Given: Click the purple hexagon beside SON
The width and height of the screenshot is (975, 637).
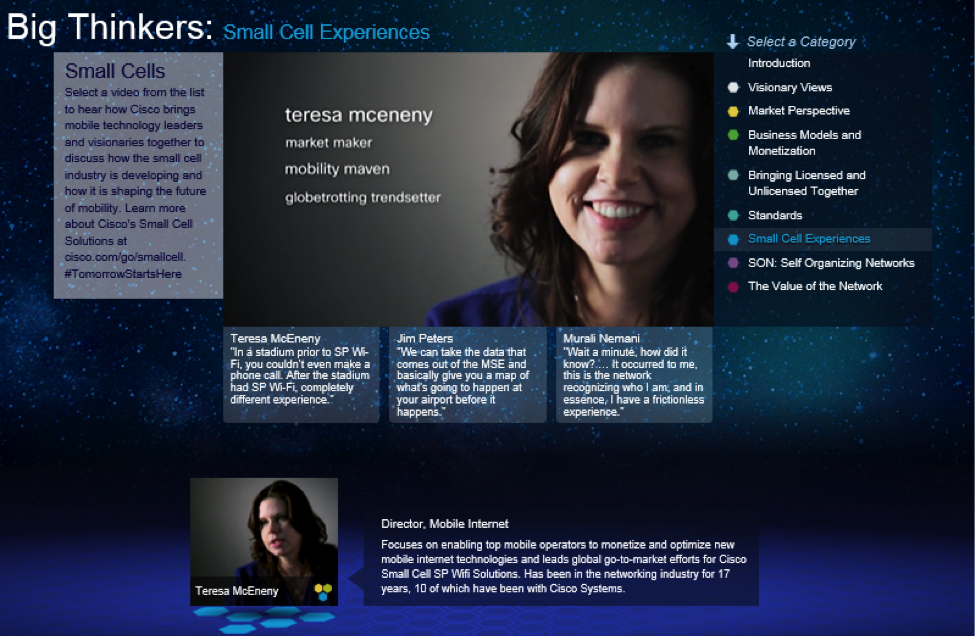Looking at the screenshot, I should pos(733,263).
